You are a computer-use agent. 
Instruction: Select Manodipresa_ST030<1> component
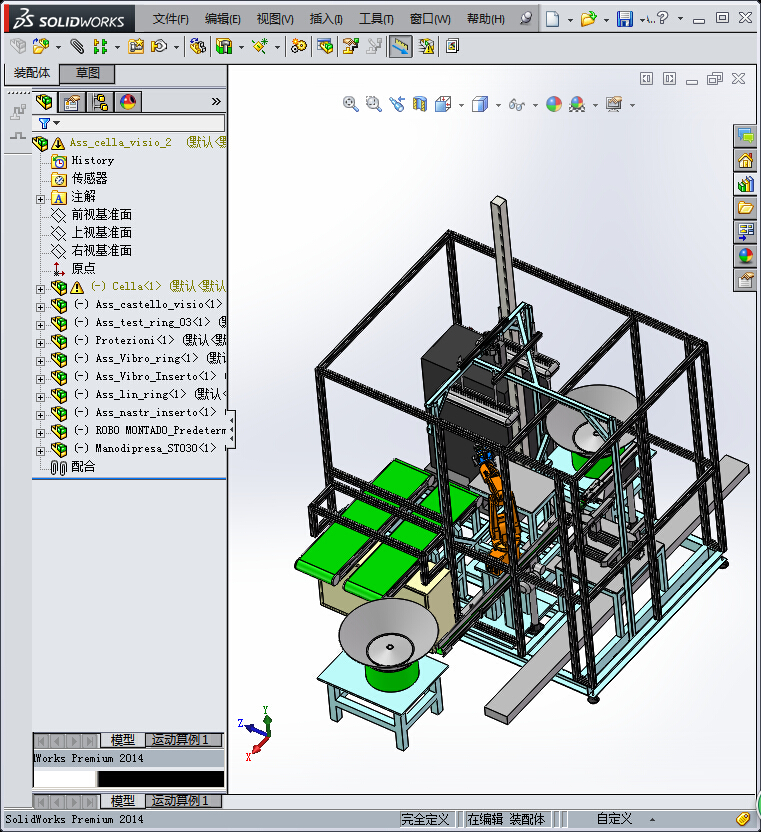156,448
